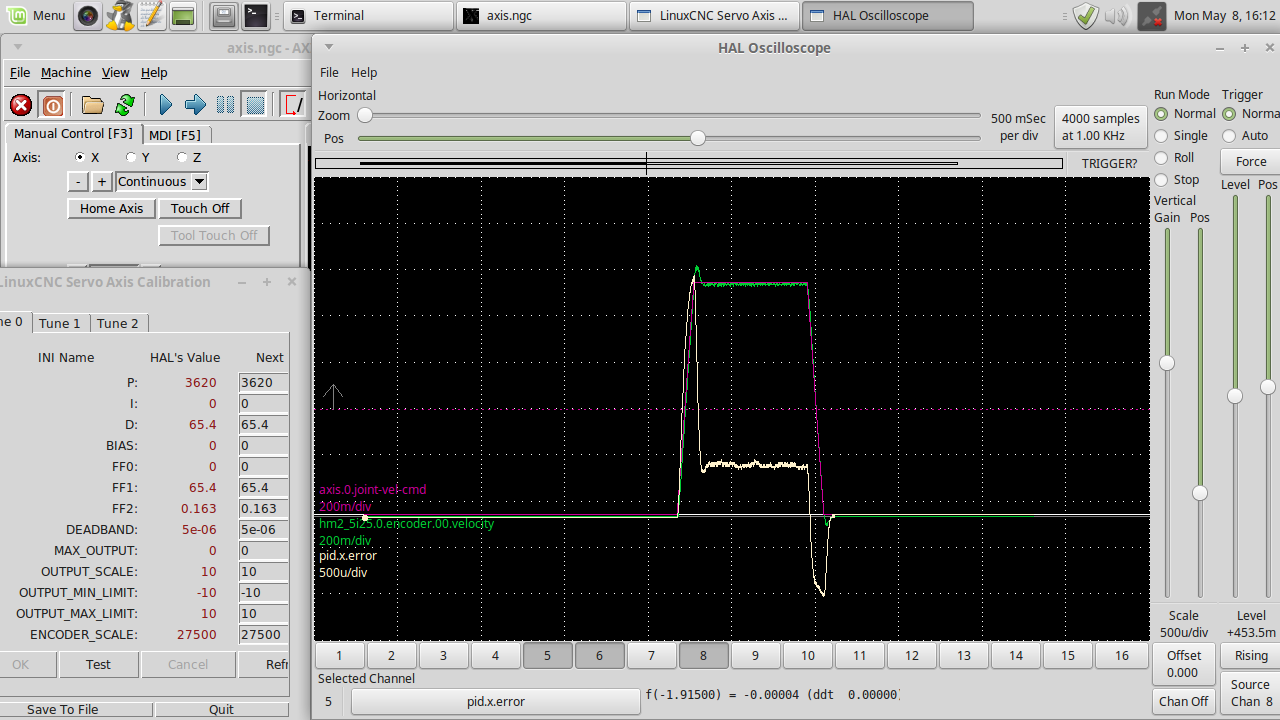The image size is (1280, 720).
Task: Launch terminal from the panel launcher icon
Action: point(256,15)
